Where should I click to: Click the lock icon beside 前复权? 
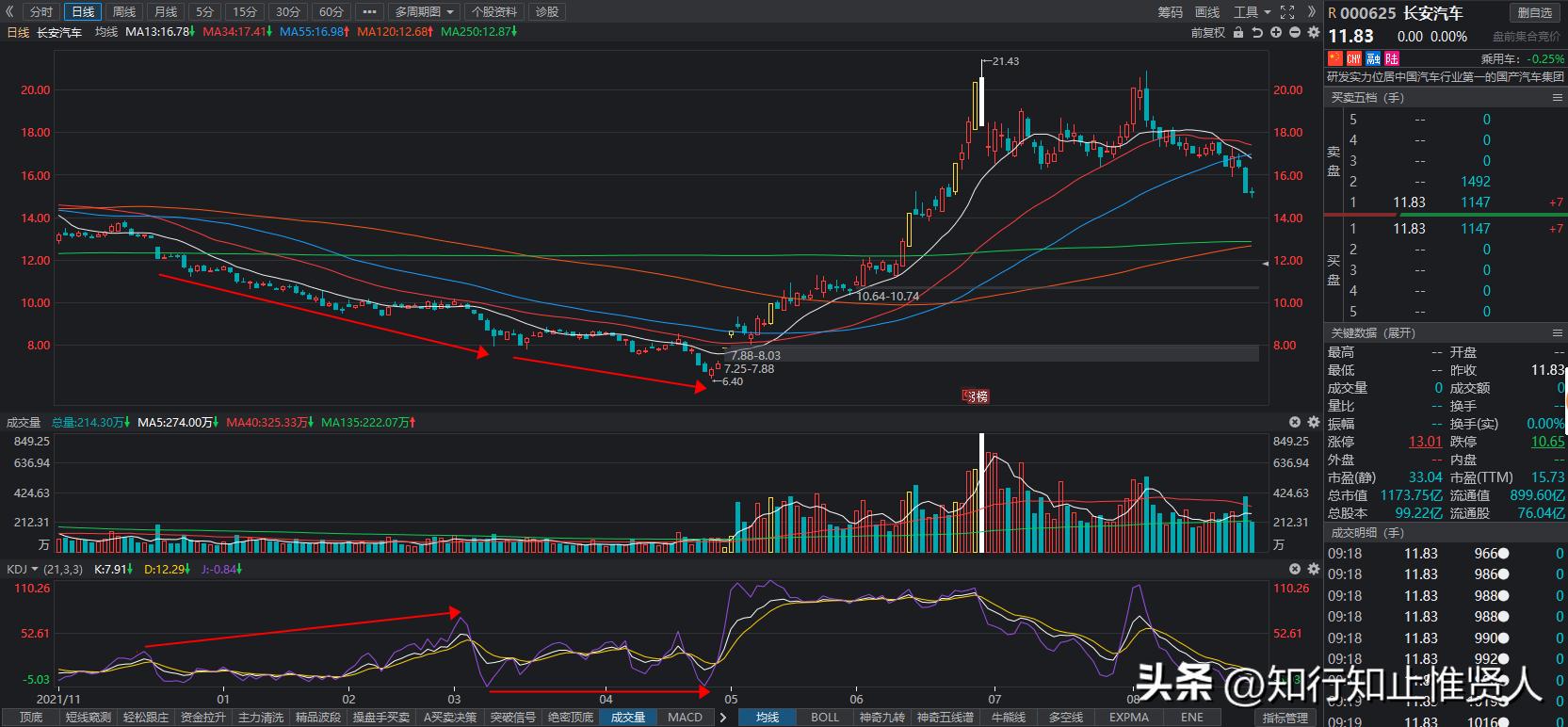point(1238,32)
